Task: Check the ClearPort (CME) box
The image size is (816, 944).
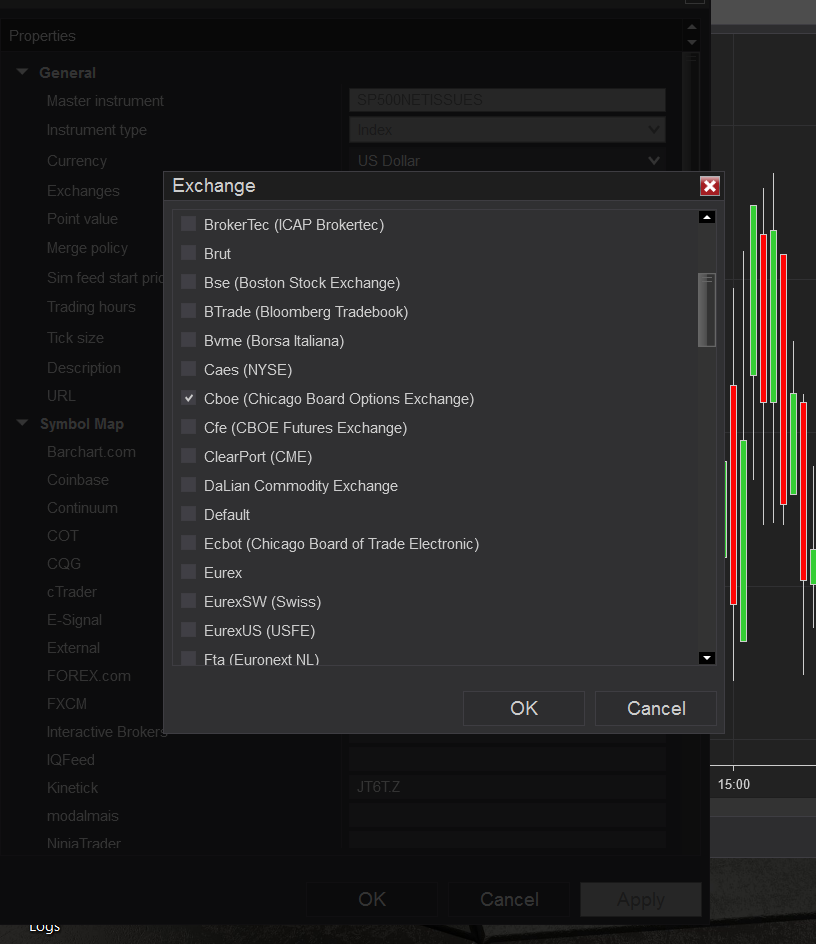Action: coord(188,456)
